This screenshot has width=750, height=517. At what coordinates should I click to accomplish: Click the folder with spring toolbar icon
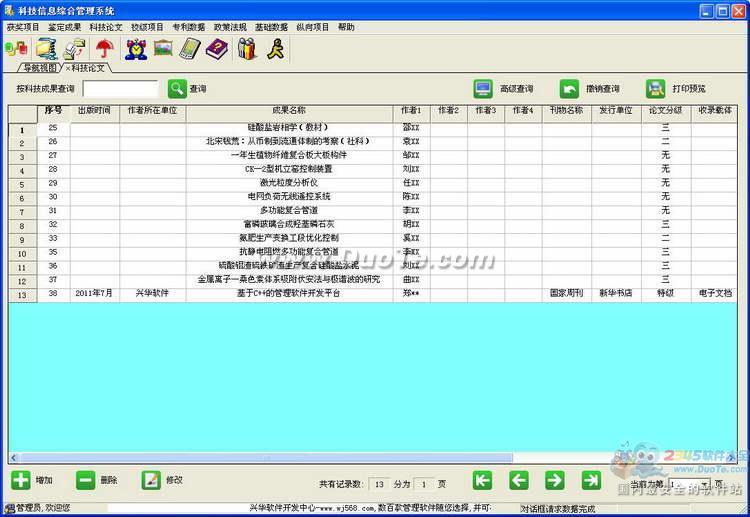(x=46, y=48)
